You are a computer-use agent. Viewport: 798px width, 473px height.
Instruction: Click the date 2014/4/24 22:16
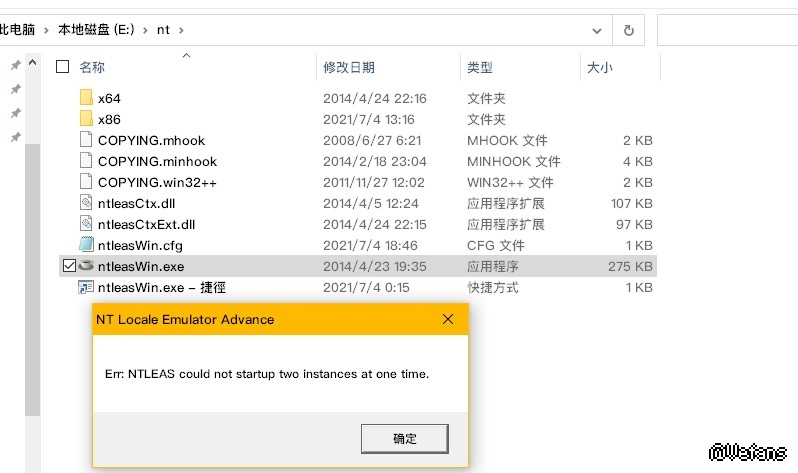pos(375,98)
